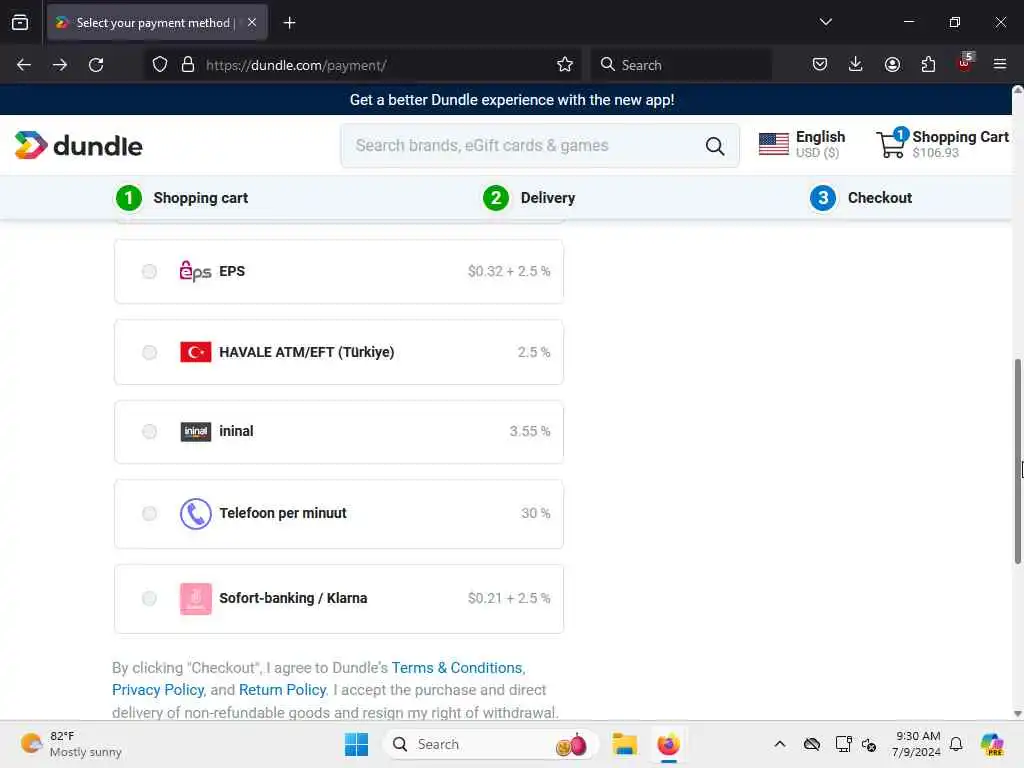Open the weather widget 82°F

[71, 744]
